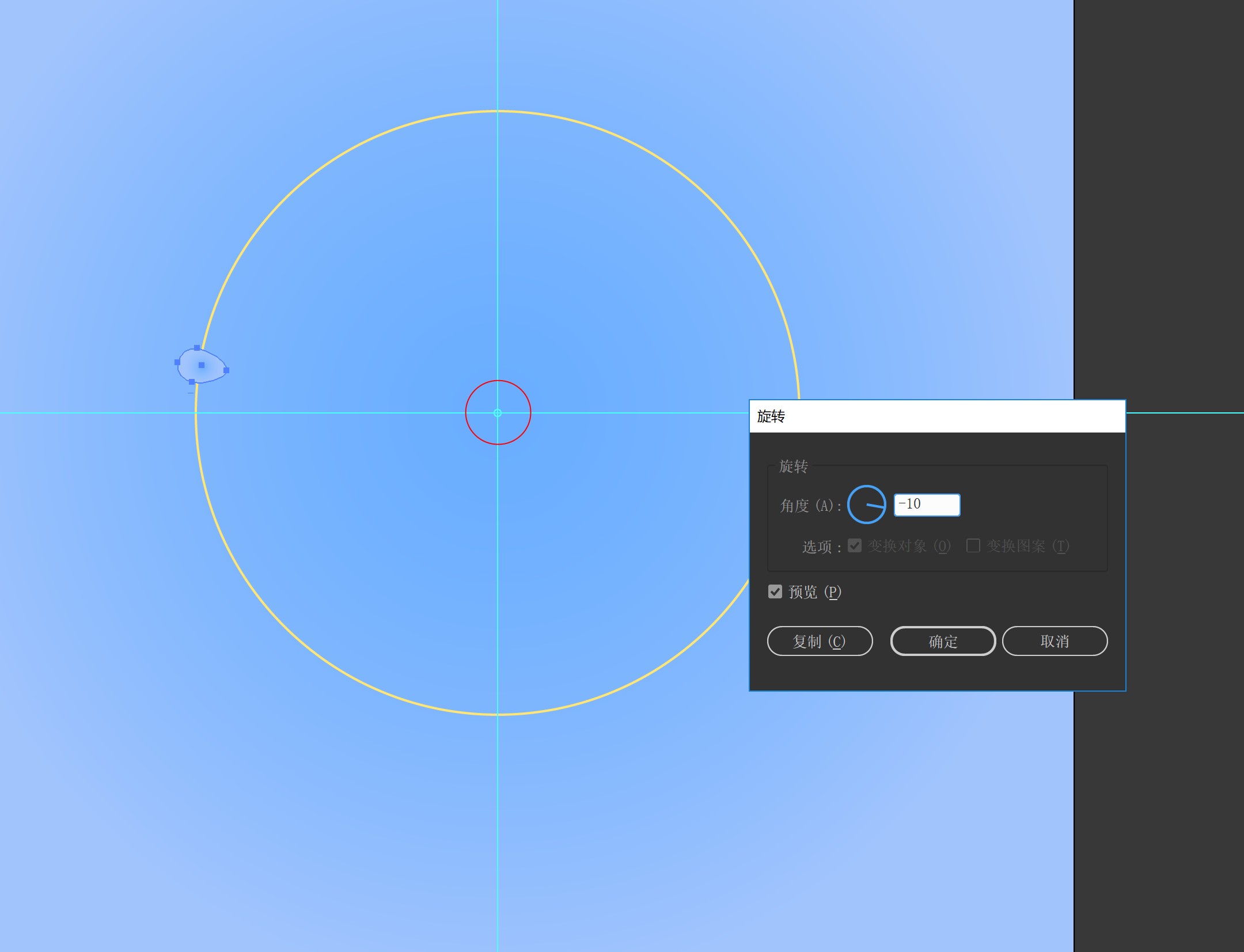The image size is (1244, 952).
Task: Click the guide intersection center marker
Action: (498, 413)
